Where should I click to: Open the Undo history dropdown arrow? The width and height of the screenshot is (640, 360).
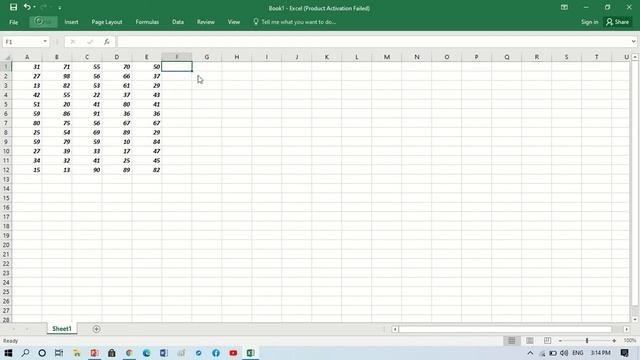coord(34,7)
